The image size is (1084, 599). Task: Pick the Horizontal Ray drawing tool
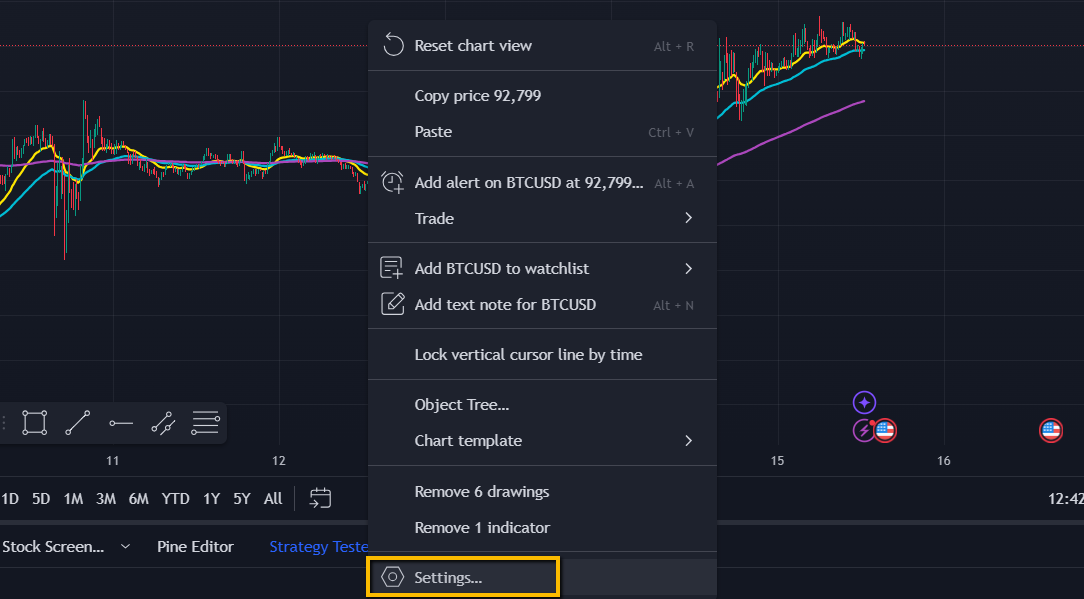pyautogui.click(x=121, y=422)
